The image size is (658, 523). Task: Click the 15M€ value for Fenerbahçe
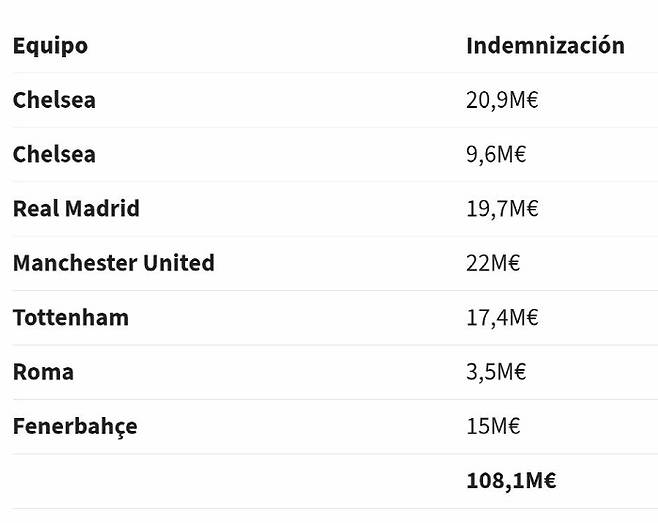point(493,427)
